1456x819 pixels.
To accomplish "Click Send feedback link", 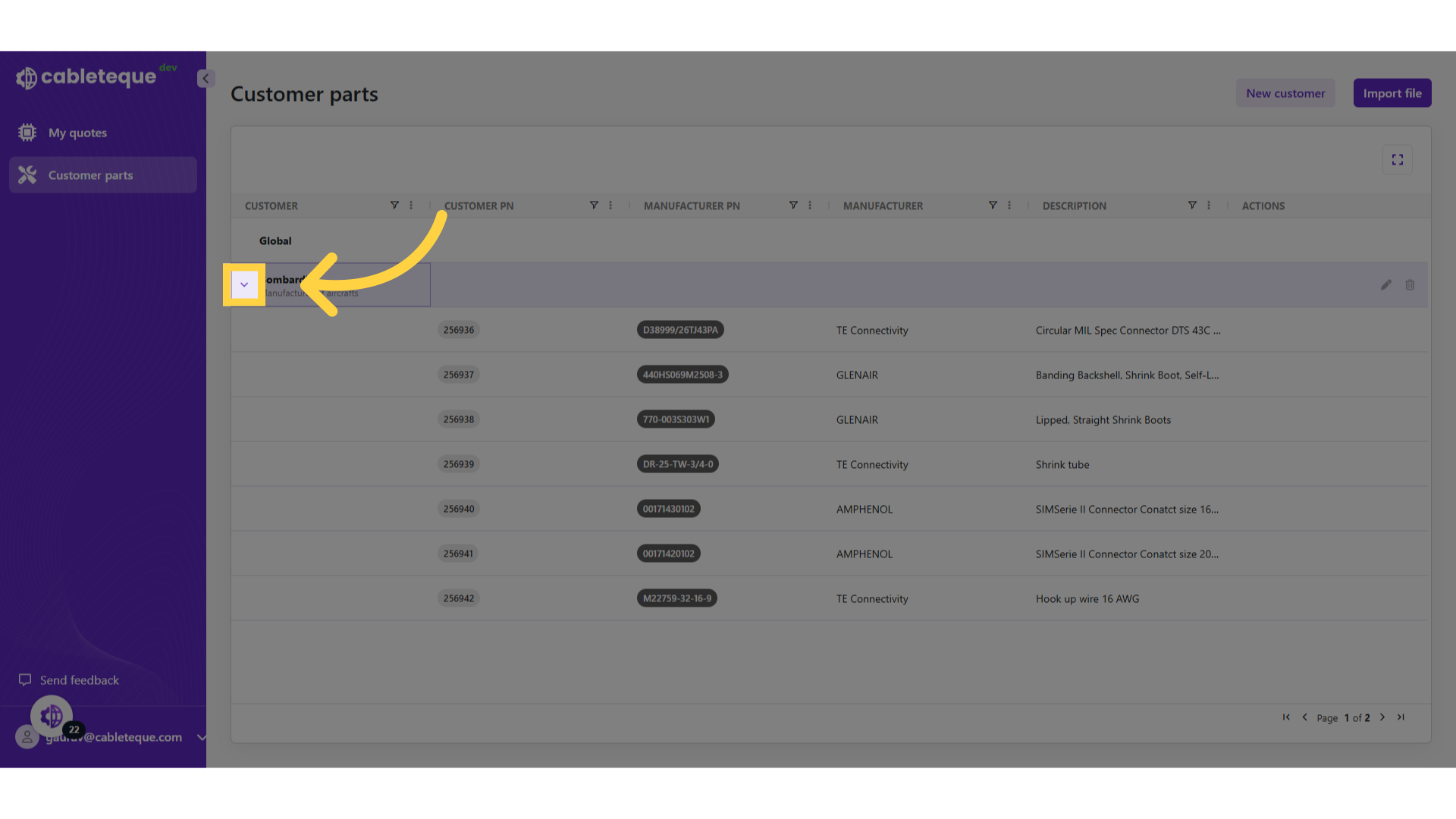I will click(79, 680).
